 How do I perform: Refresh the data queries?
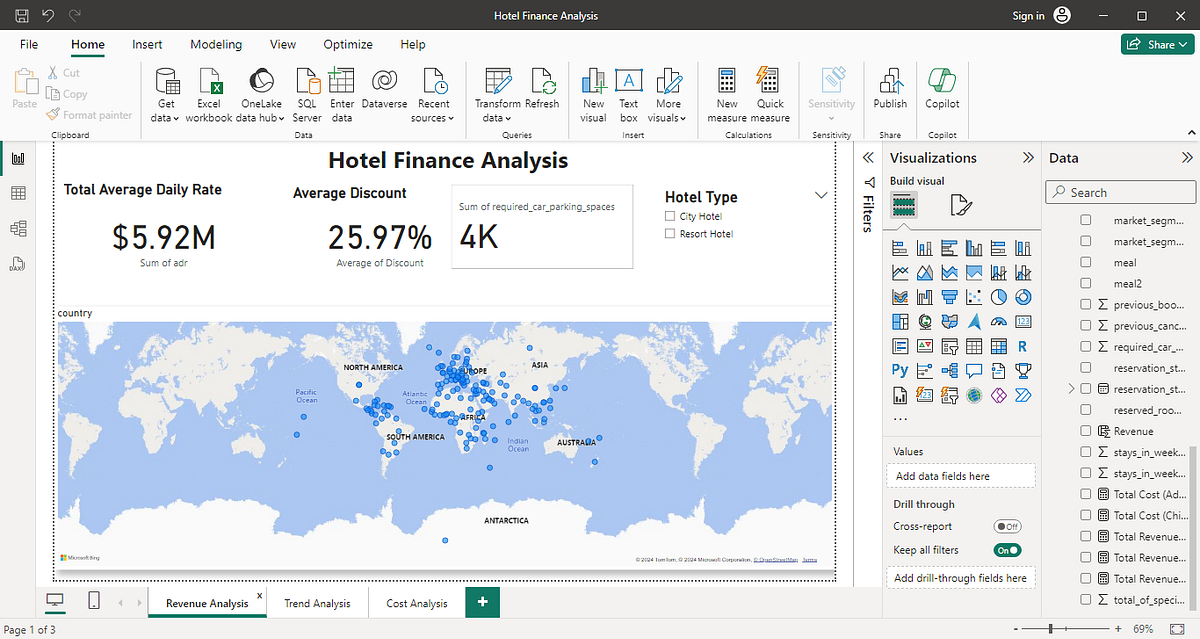click(x=542, y=90)
